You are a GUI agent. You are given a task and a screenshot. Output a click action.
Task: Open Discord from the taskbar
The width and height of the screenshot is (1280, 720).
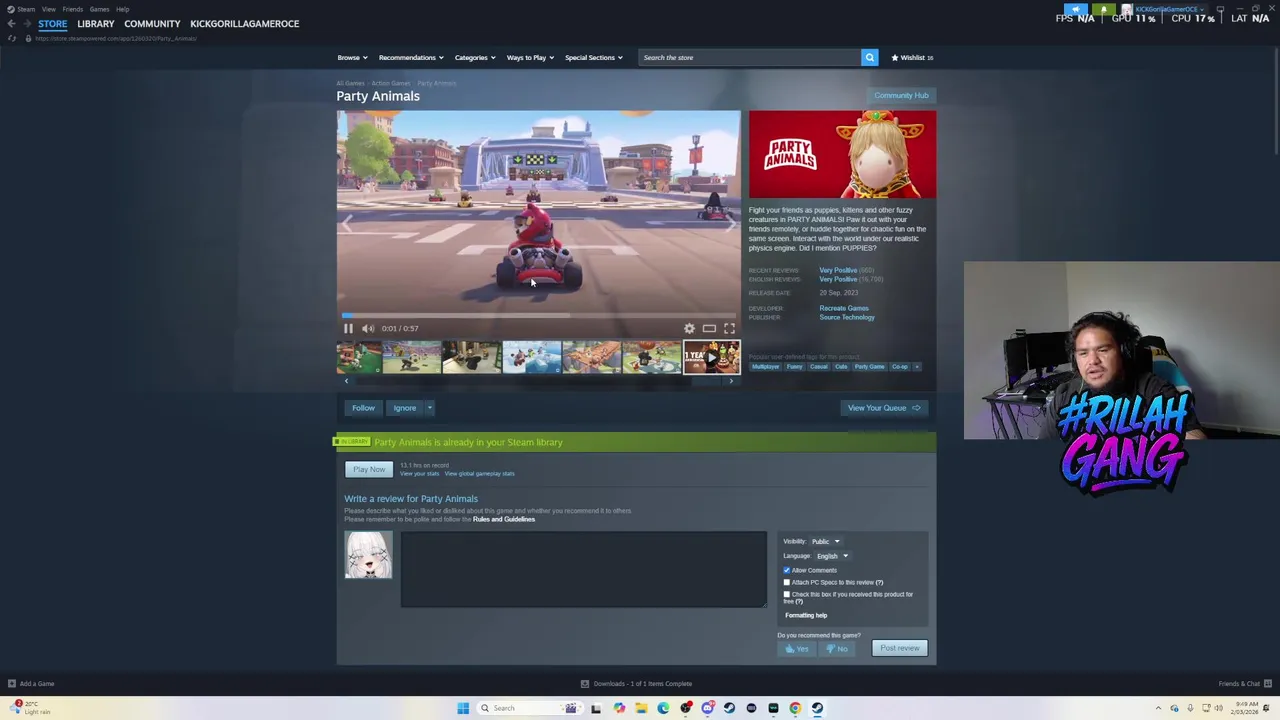pos(708,708)
